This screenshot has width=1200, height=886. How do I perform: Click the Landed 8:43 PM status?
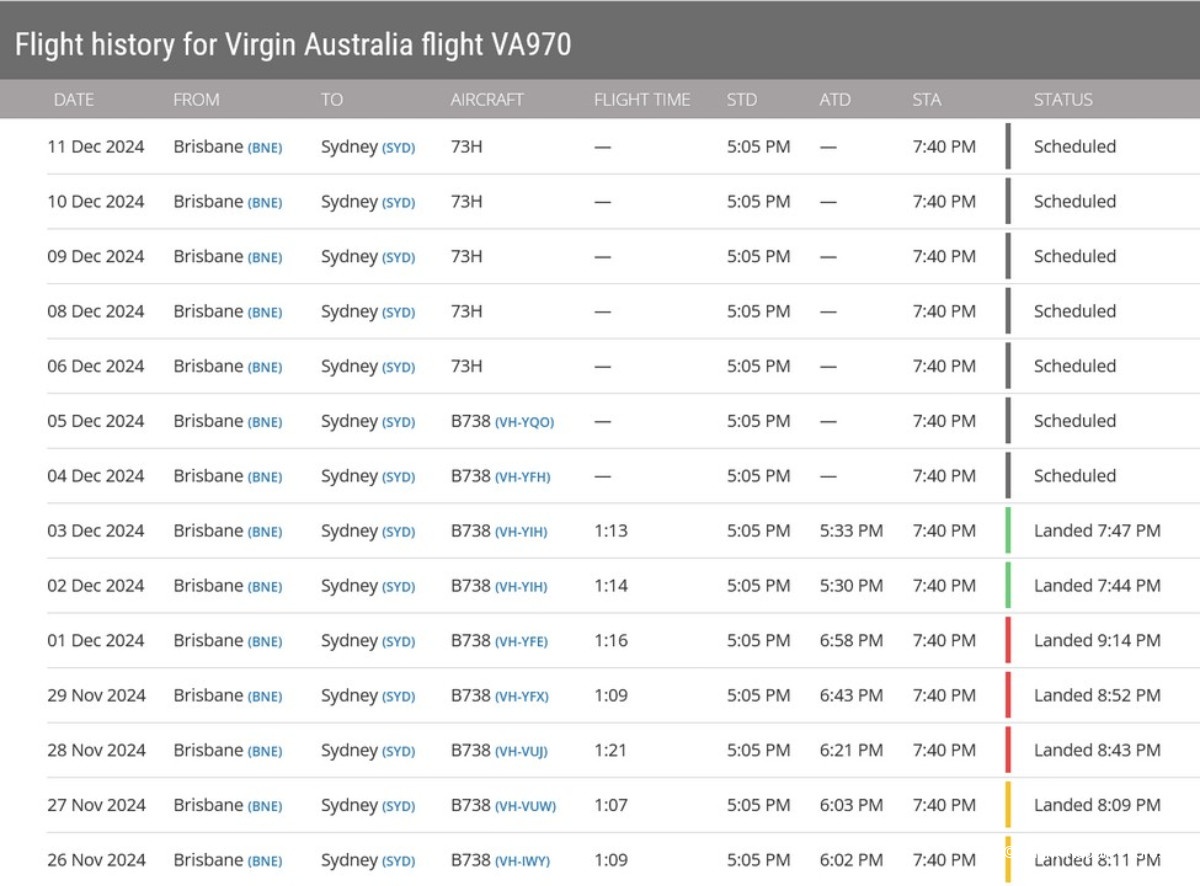click(x=1097, y=751)
